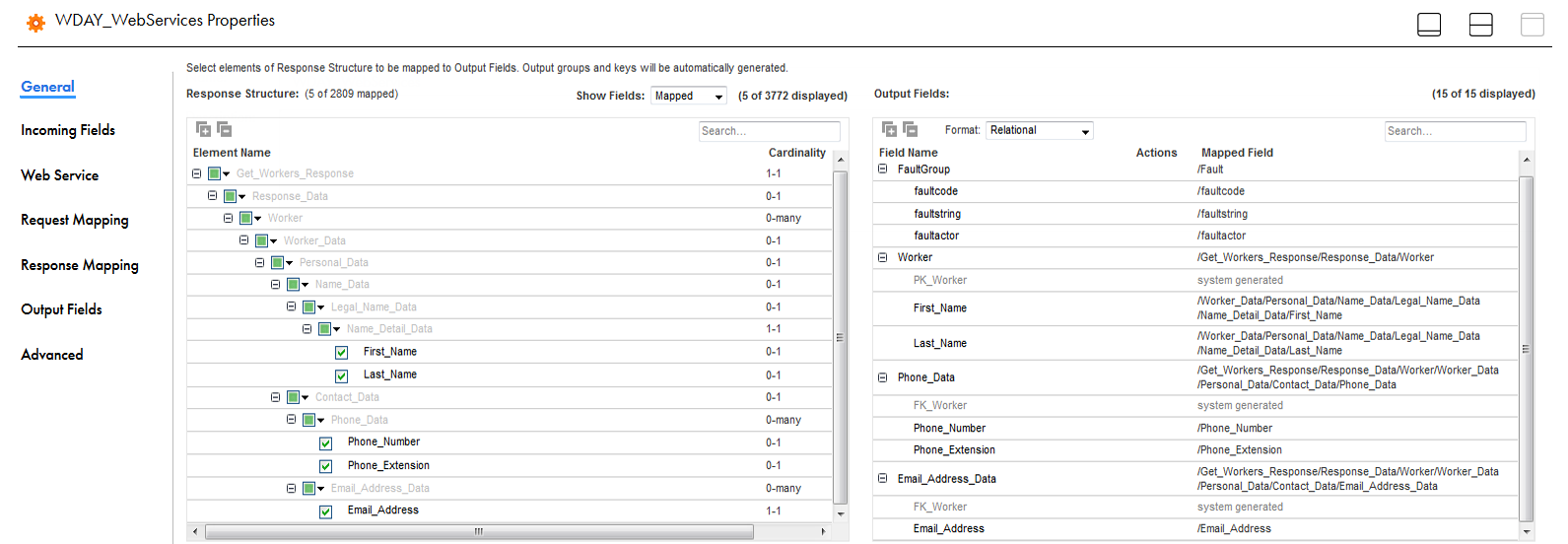Open the Format Relational dropdown
The height and width of the screenshot is (544, 1568).
click(1040, 130)
